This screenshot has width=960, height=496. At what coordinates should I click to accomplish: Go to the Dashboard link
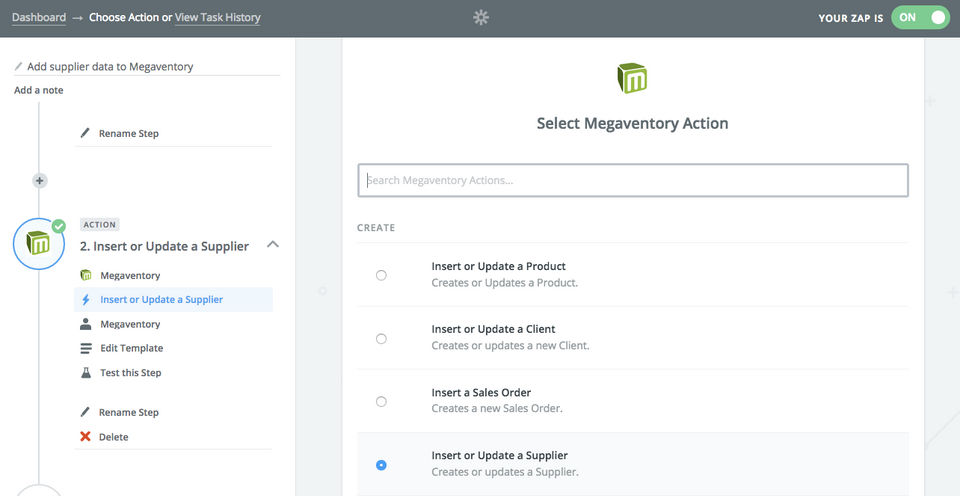coord(39,18)
